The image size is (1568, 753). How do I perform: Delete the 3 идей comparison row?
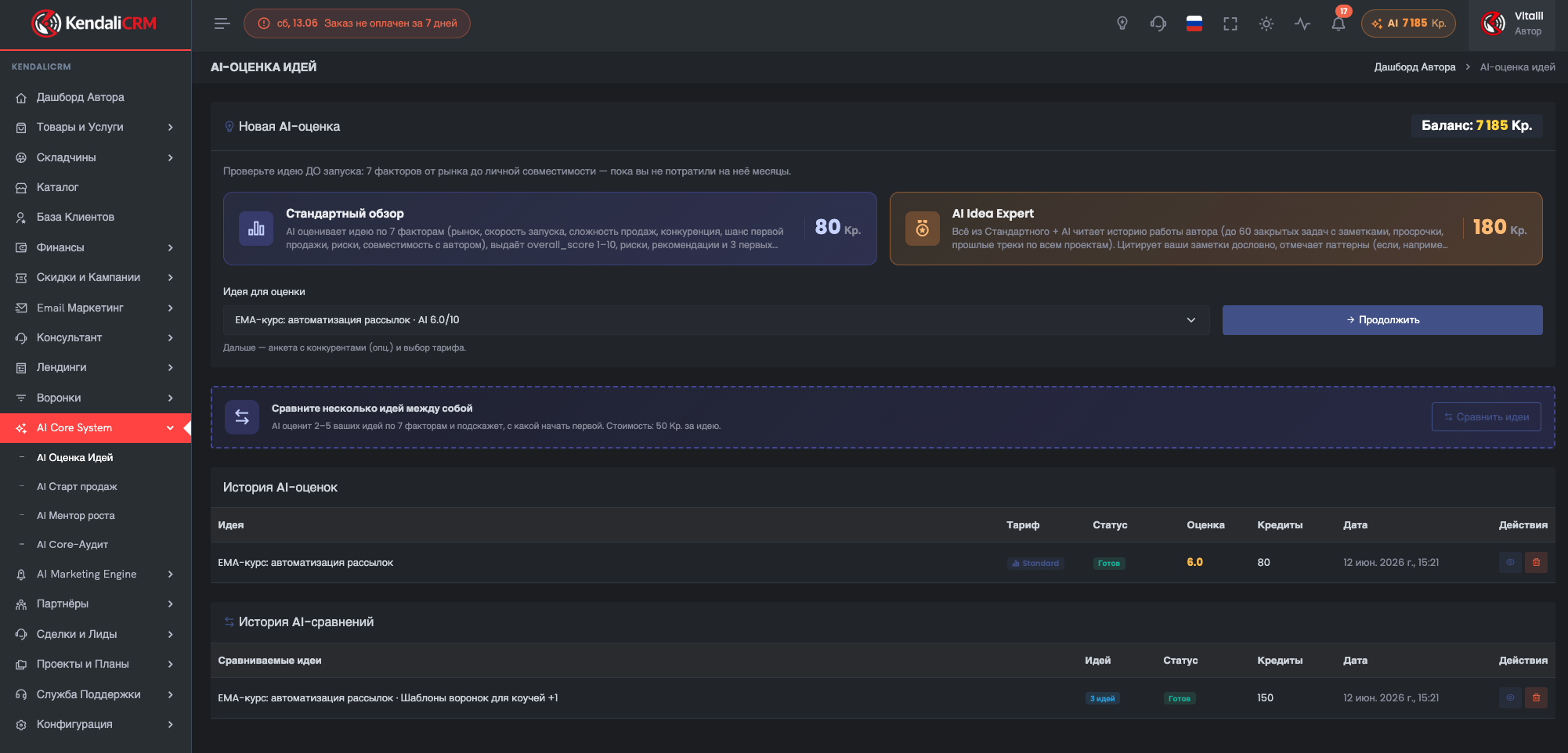tap(1536, 698)
